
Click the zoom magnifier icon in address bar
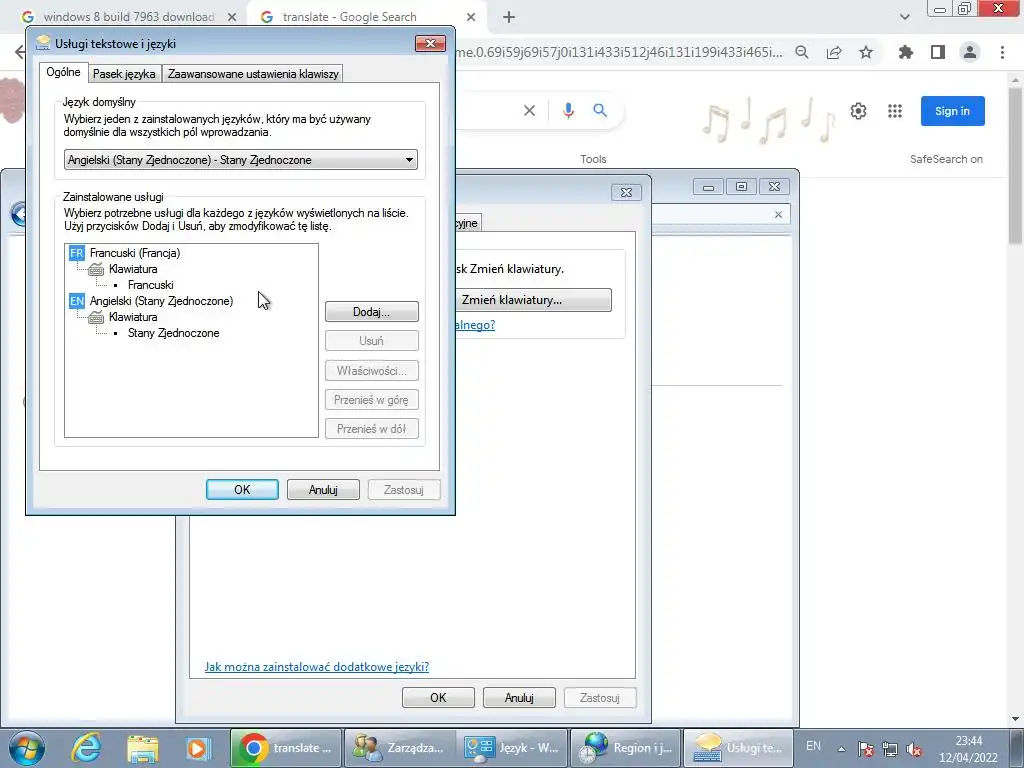(802, 52)
